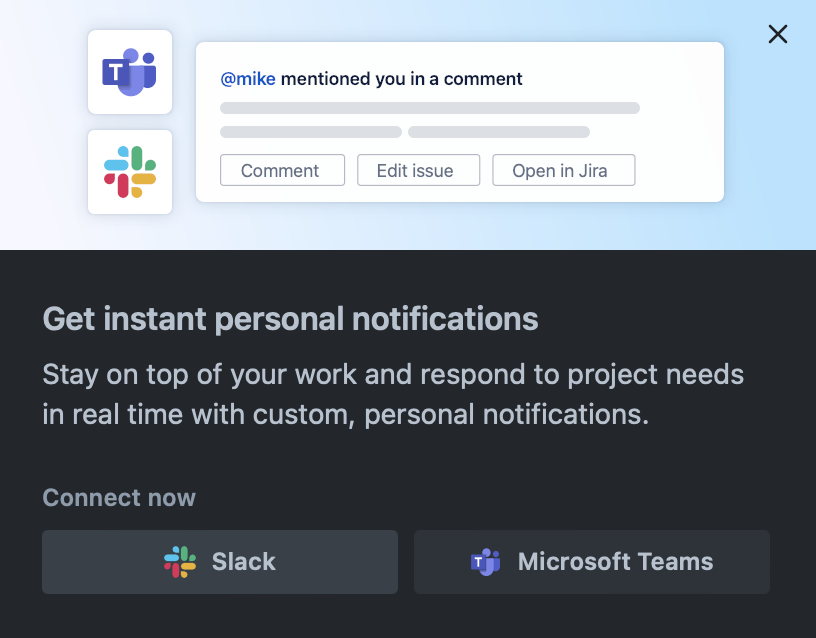Screen dimensions: 816x638
Task: Click the Comment button on the notification
Action: coord(282,170)
